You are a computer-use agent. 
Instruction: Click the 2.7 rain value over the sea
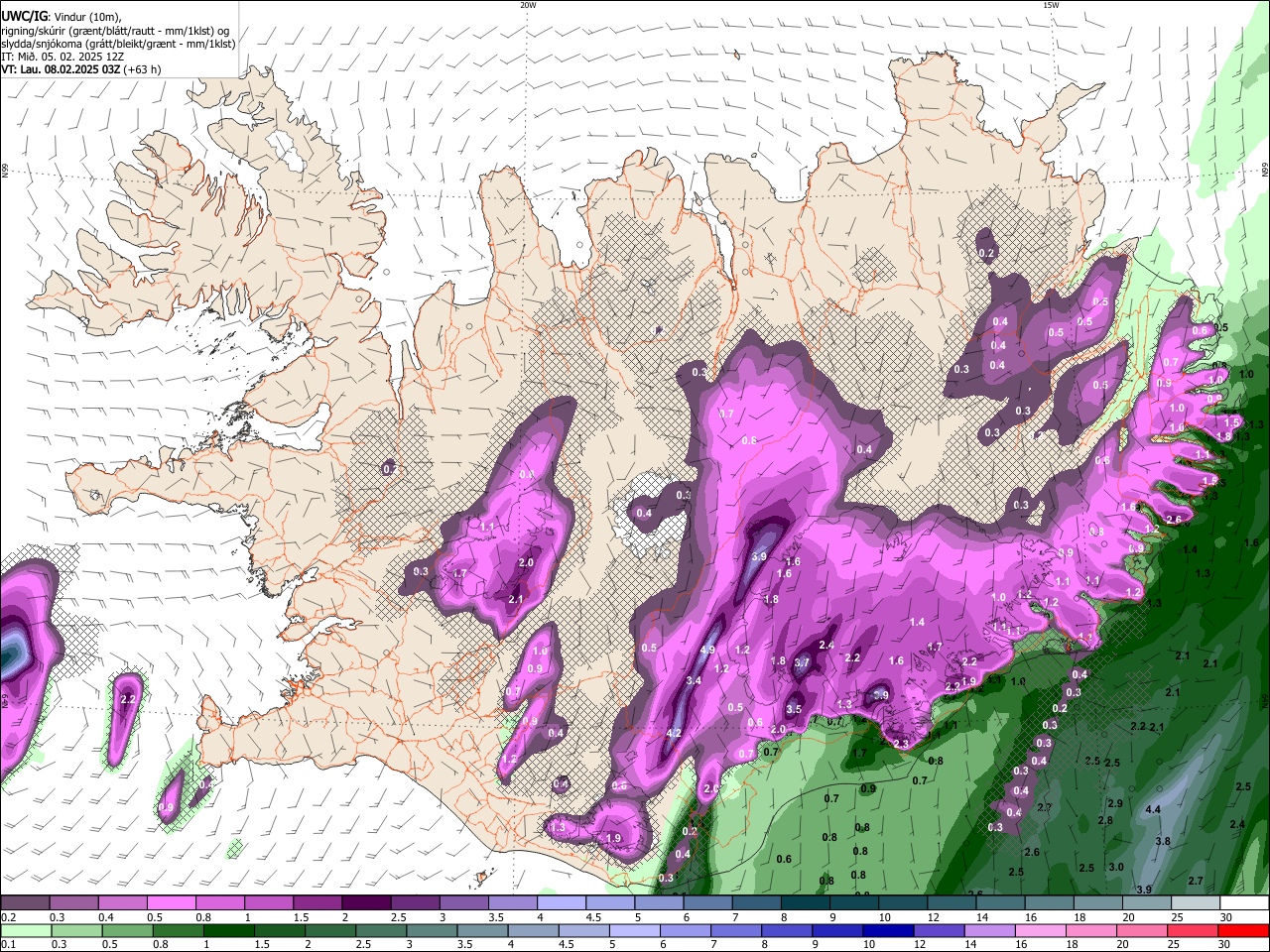point(1196,881)
